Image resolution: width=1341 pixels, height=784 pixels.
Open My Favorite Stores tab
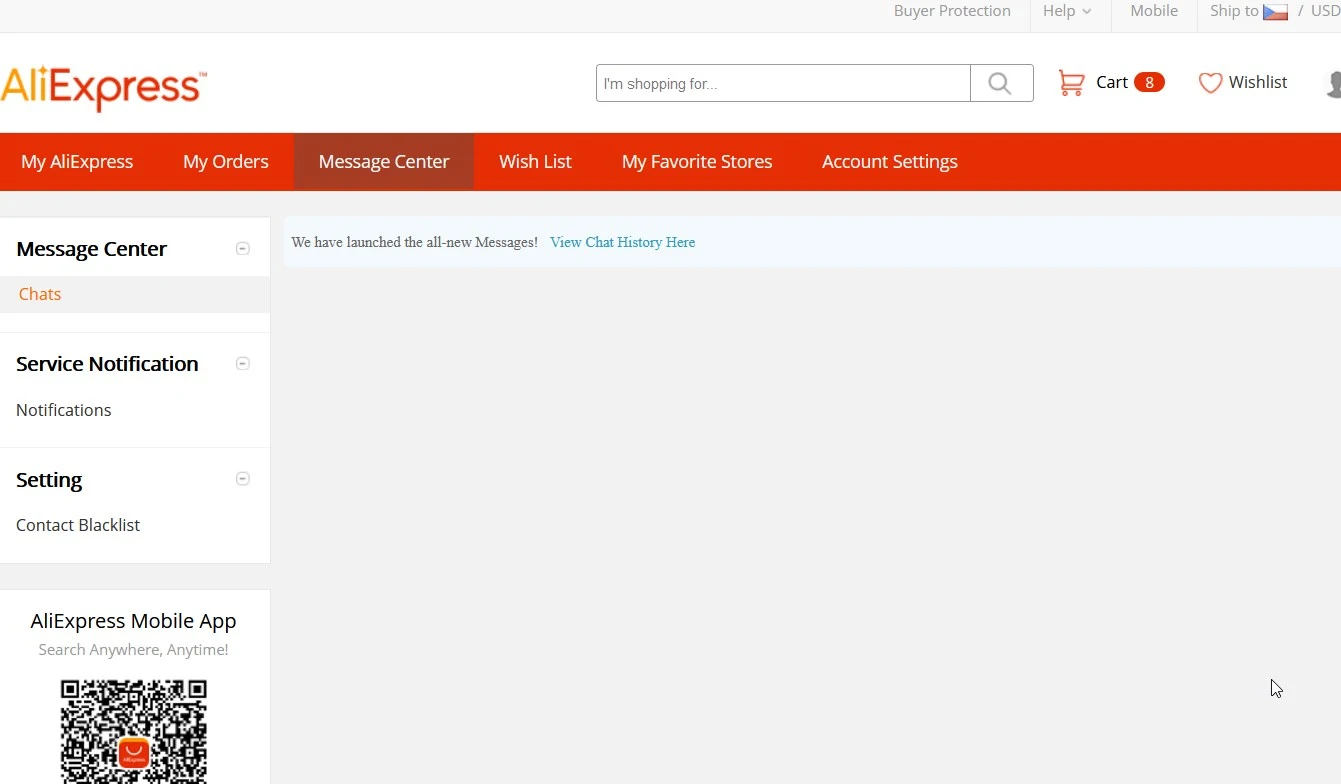coord(697,162)
